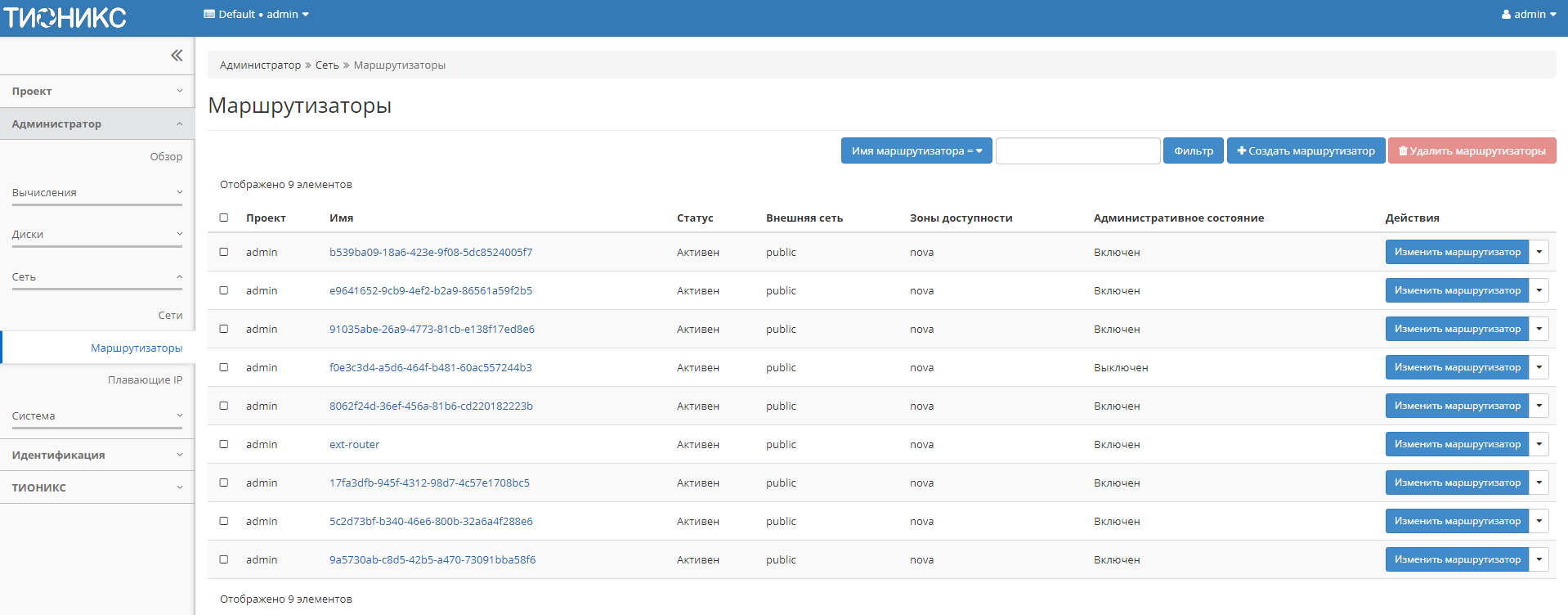Open ext-router details link
Image resolution: width=1568 pixels, height=615 pixels.
pyautogui.click(x=354, y=444)
